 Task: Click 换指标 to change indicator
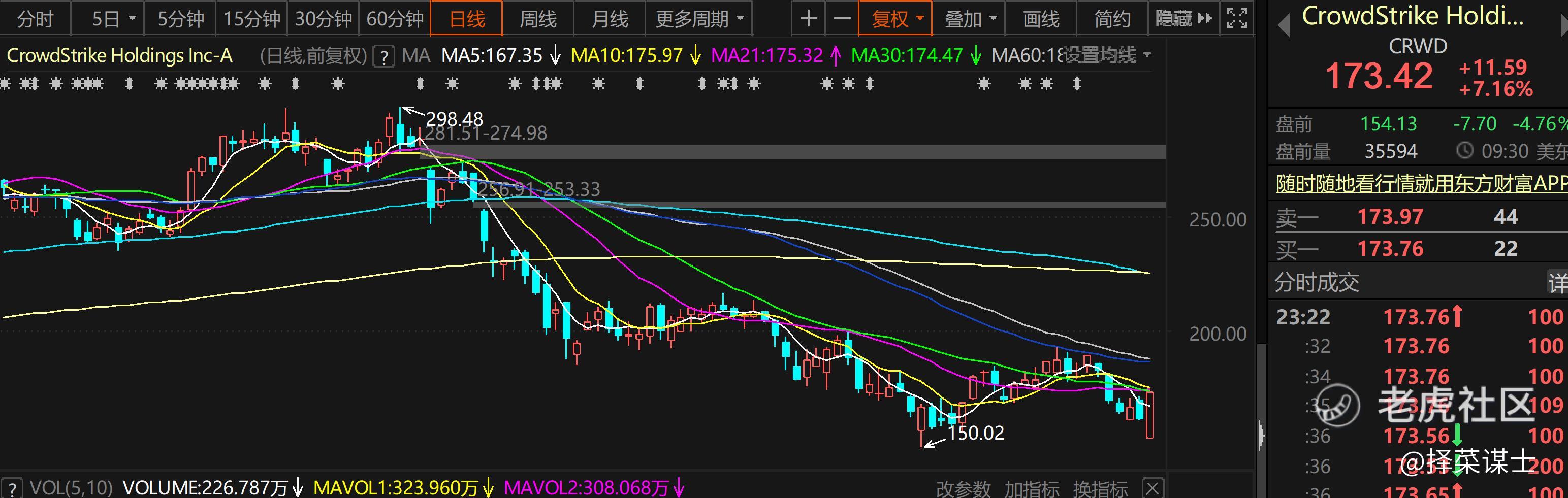1101,489
